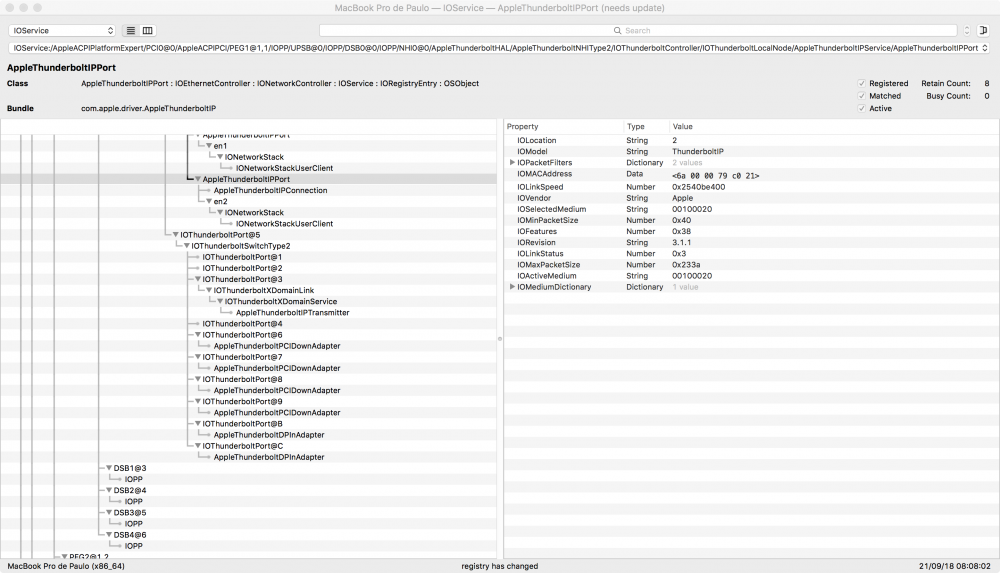Viewport: 1000px width, 573px height.
Task: Select IOPP under DSB3@5
Action: tap(133, 524)
